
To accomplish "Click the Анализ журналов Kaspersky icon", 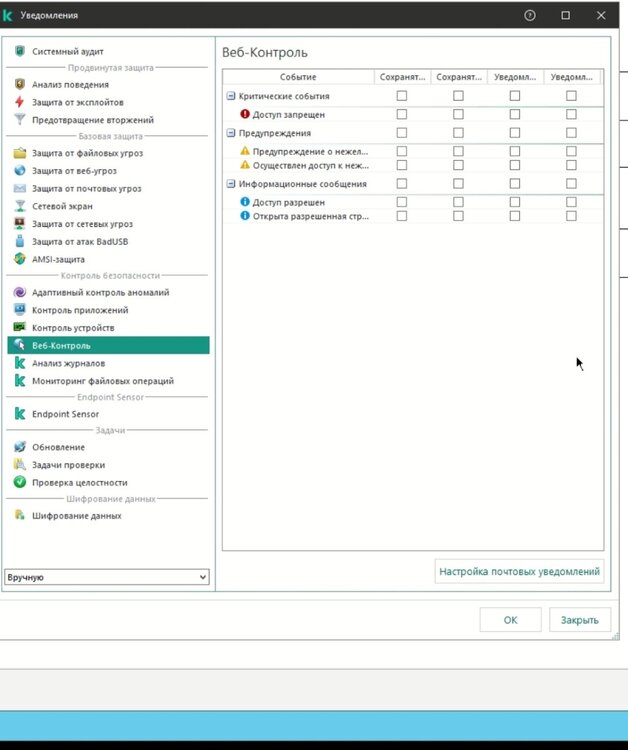I will tap(20, 363).
